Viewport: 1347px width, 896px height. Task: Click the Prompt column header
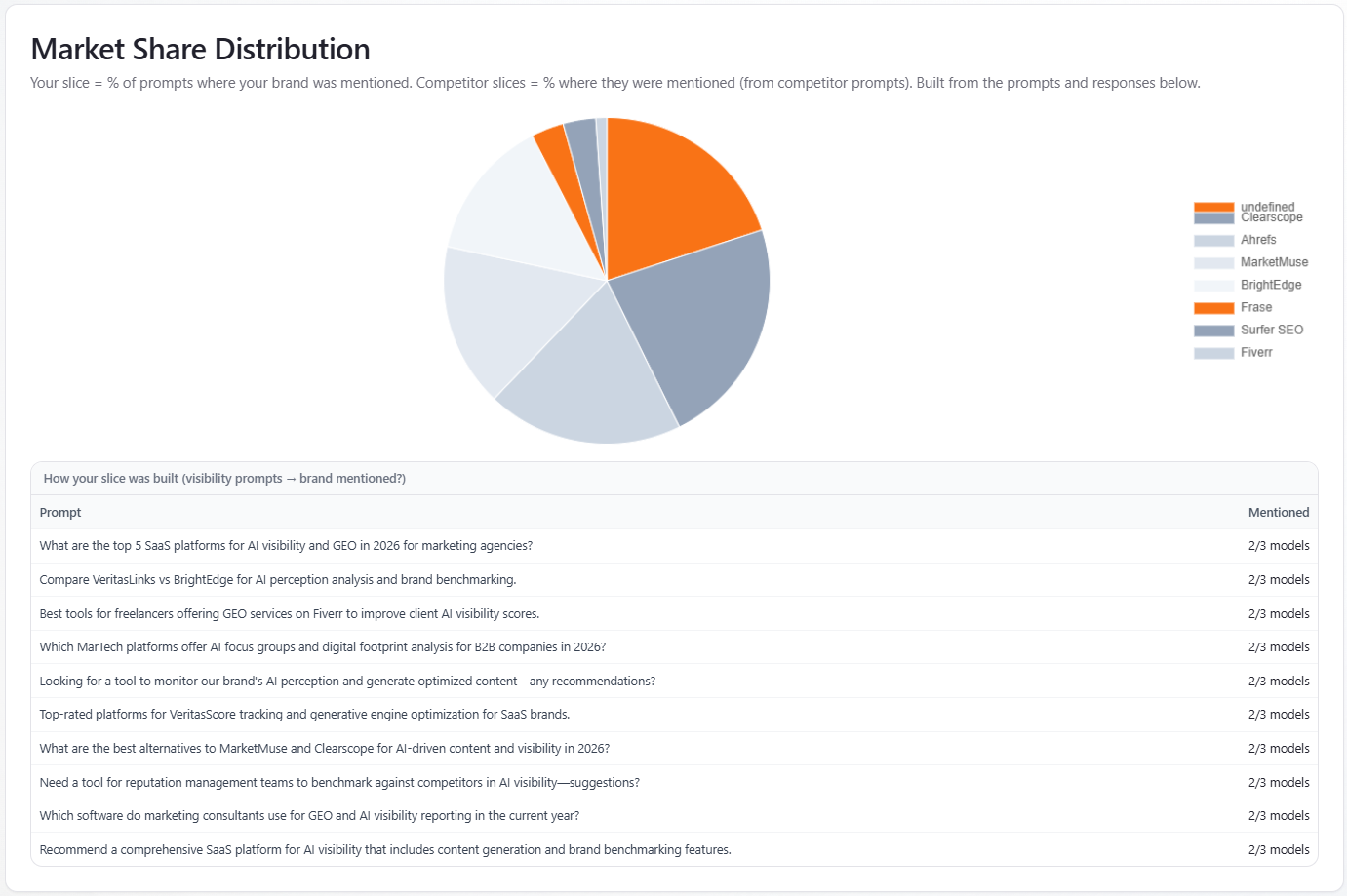point(60,513)
